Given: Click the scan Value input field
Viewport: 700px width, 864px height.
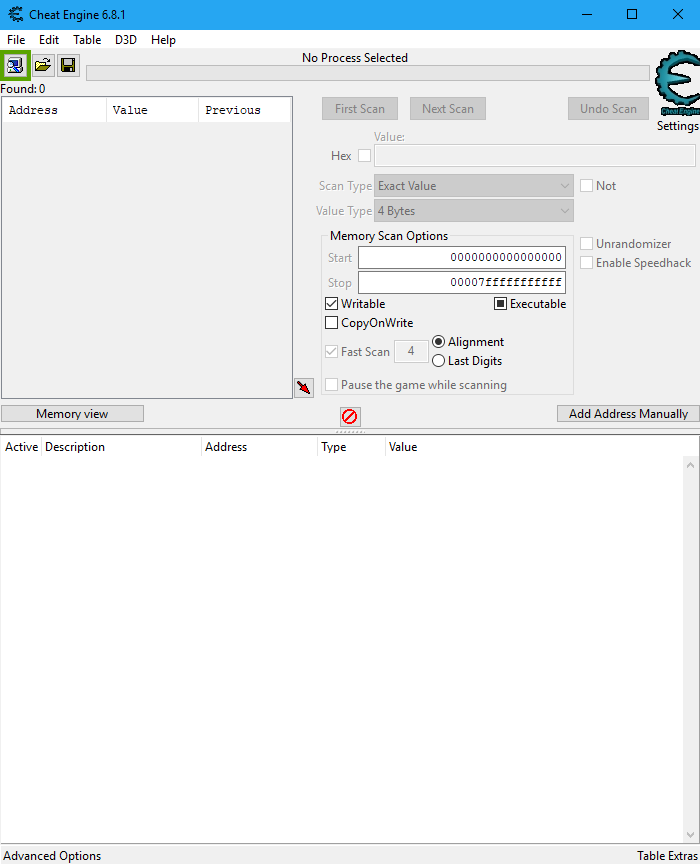Looking at the screenshot, I should 535,156.
